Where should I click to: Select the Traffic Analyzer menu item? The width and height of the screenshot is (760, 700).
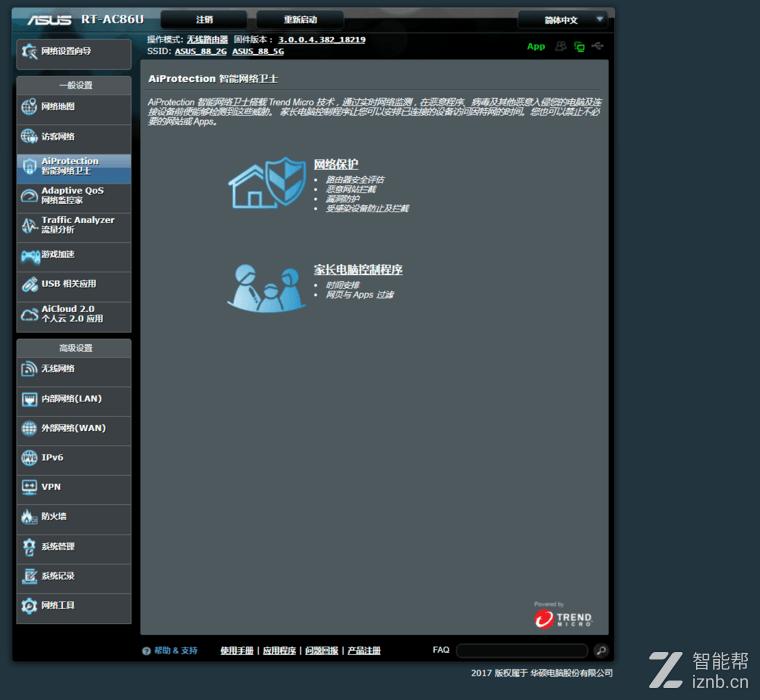point(74,225)
